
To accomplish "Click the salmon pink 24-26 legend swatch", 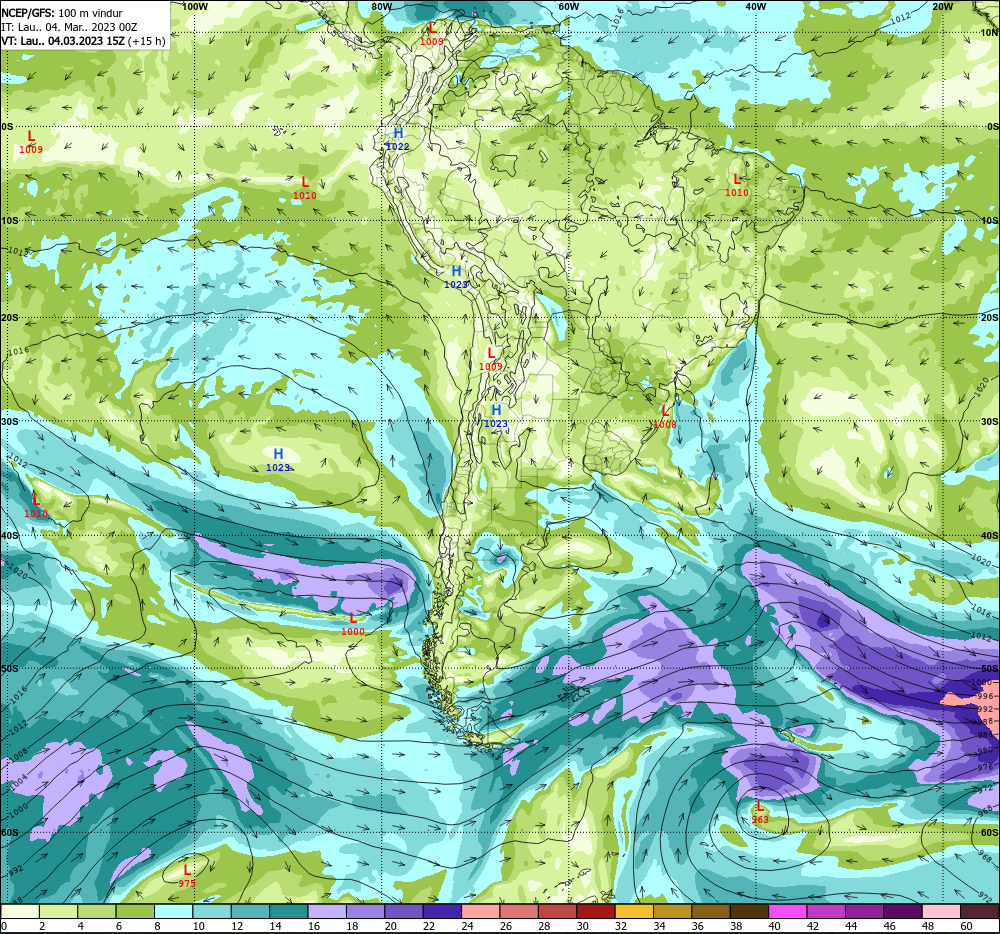I will 481,911.
